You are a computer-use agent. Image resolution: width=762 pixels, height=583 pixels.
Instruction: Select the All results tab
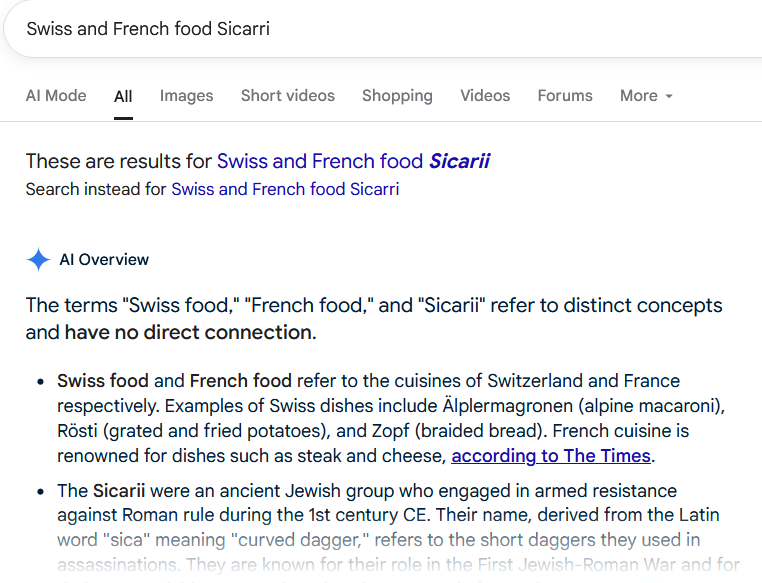[123, 97]
